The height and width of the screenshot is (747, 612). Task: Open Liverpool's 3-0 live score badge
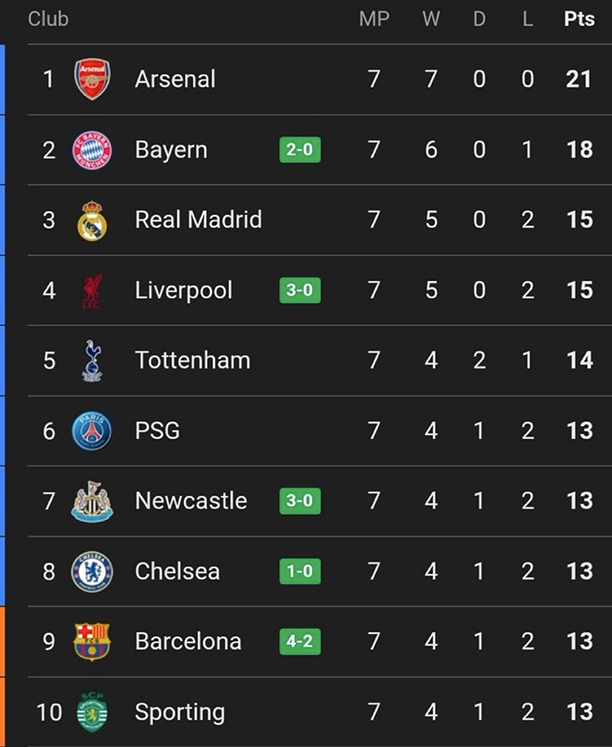[x=300, y=291]
